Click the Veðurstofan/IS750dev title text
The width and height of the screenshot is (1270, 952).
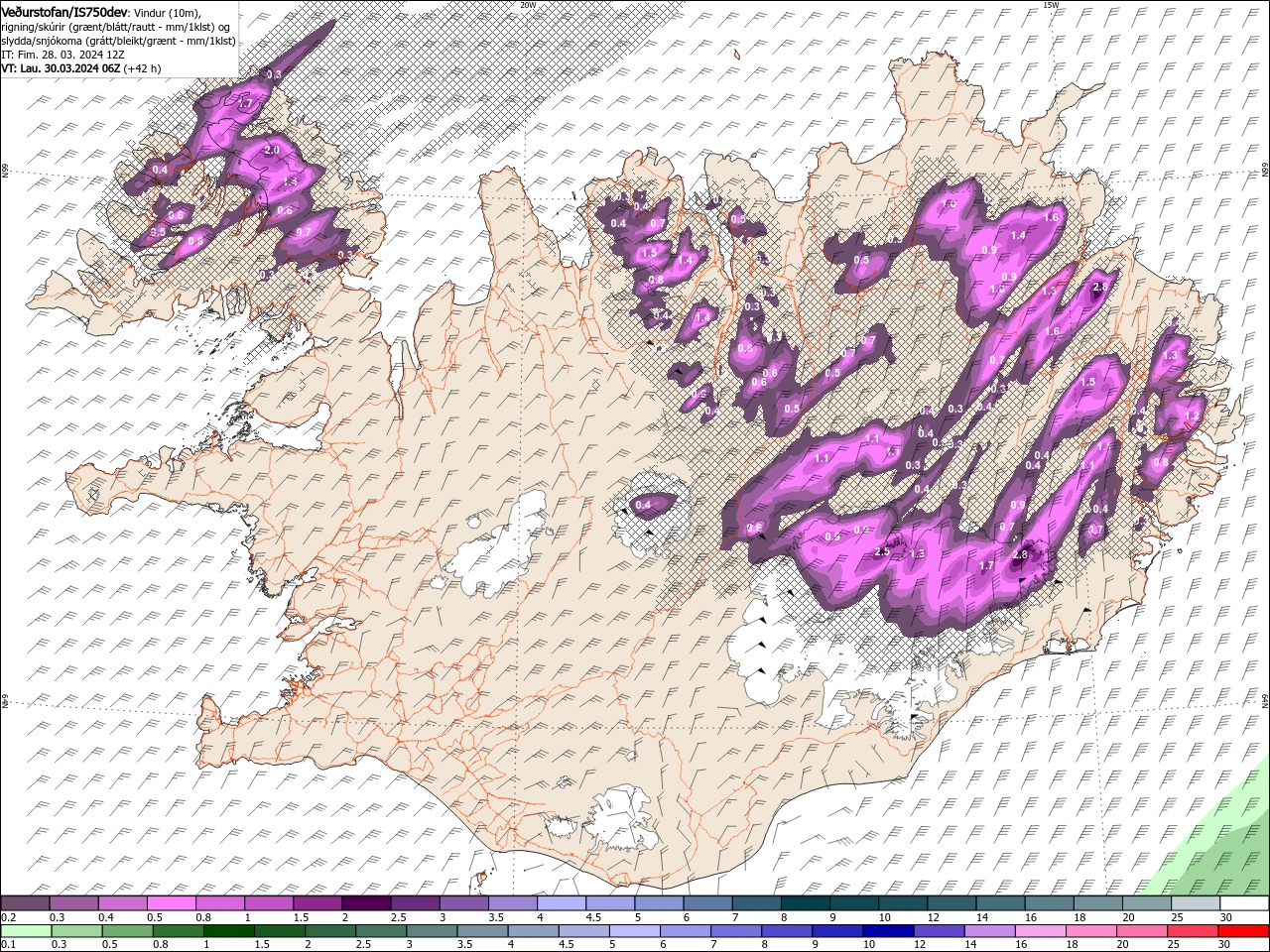pyautogui.click(x=63, y=11)
